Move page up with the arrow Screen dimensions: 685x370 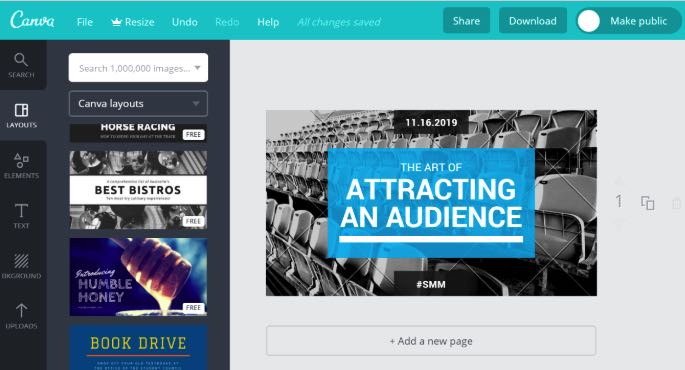pos(619,181)
